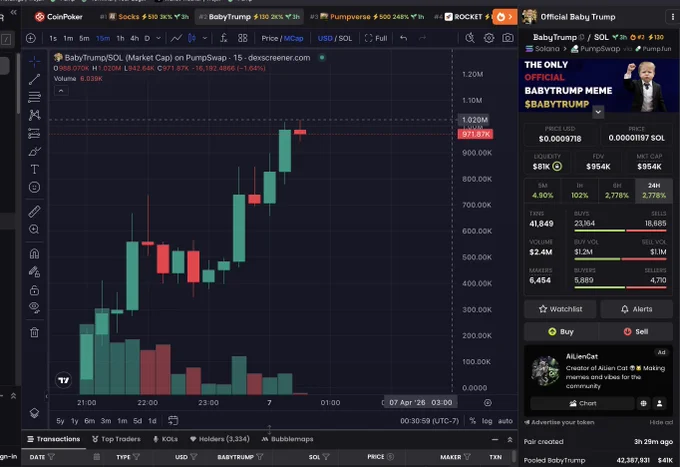Expand the chart style dropdown arrow
The image size is (680, 467).
pyautogui.click(x=205, y=38)
